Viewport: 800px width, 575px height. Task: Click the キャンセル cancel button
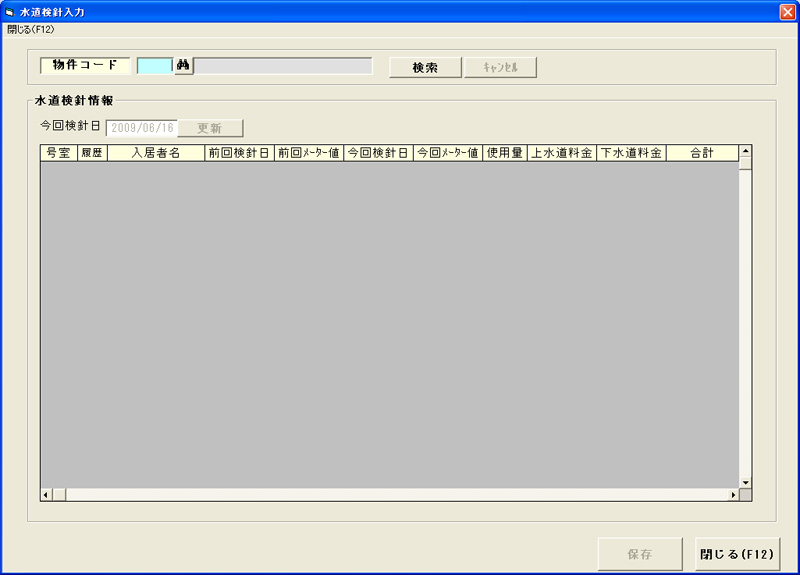pos(500,67)
